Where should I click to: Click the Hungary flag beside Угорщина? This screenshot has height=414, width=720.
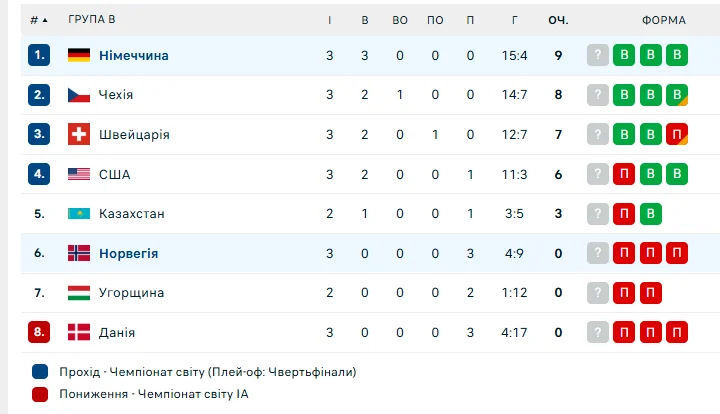coord(79,293)
